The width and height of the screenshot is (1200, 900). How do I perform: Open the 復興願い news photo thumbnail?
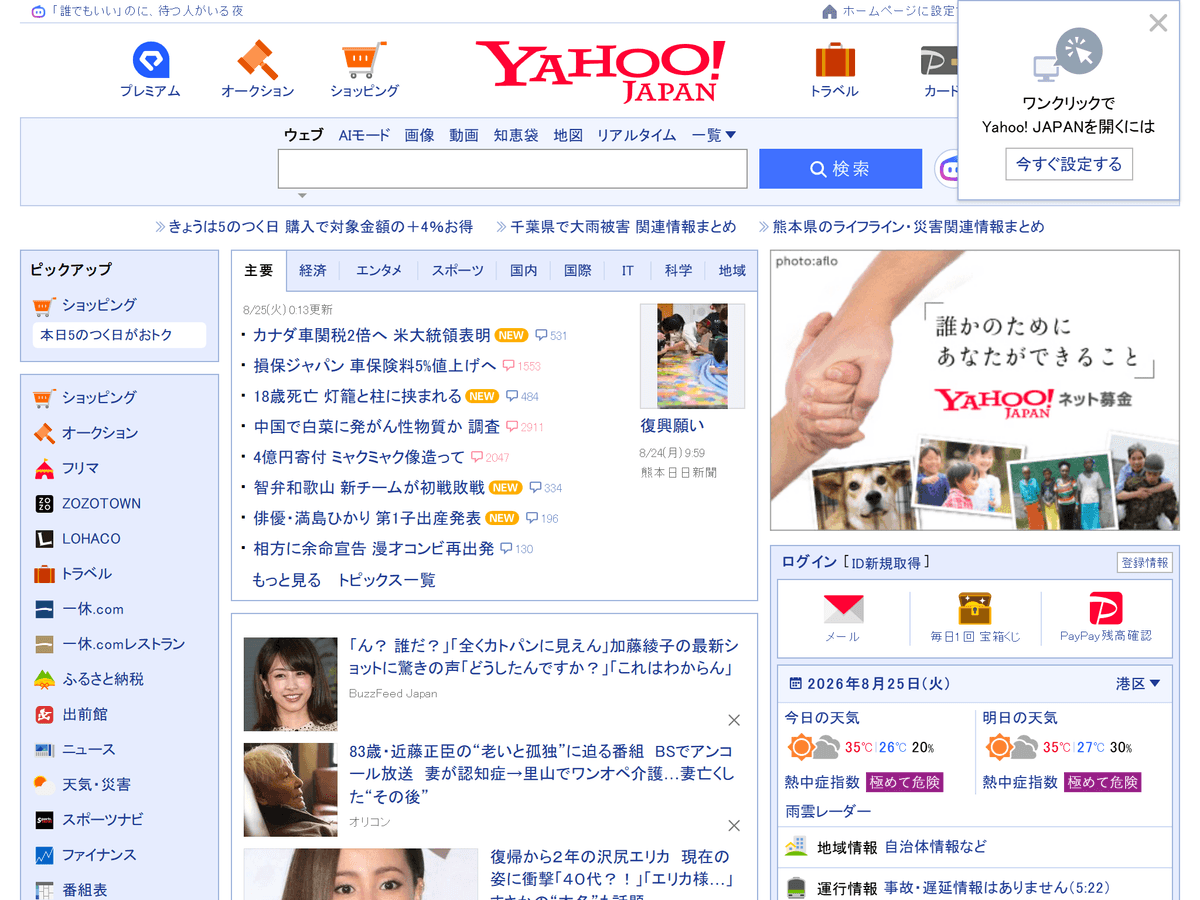point(692,356)
